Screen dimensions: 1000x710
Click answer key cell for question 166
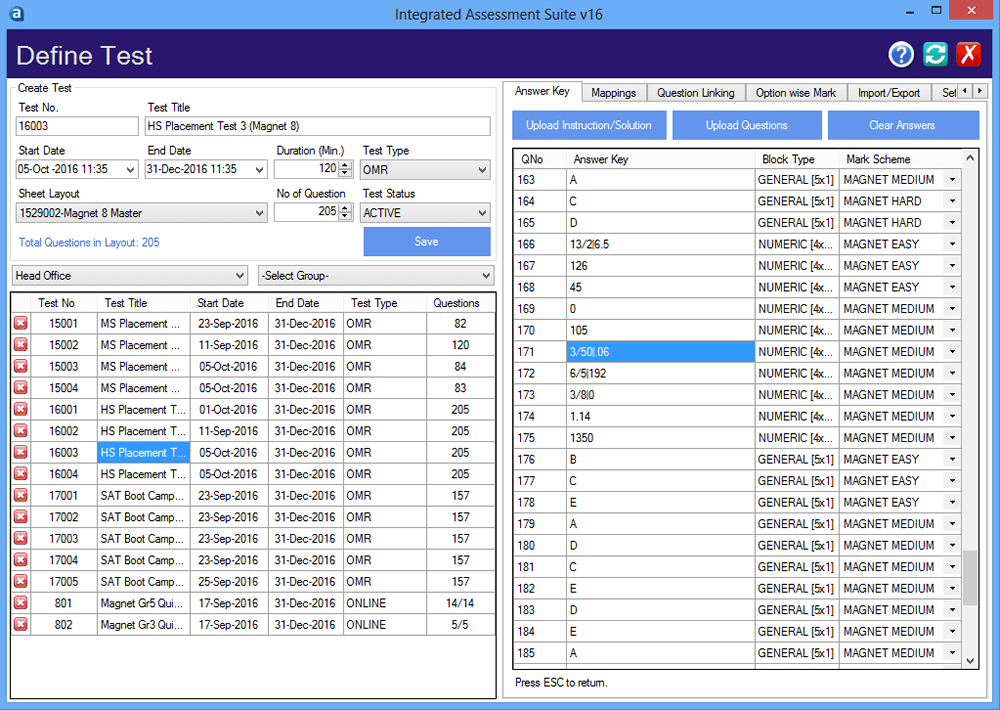661,244
